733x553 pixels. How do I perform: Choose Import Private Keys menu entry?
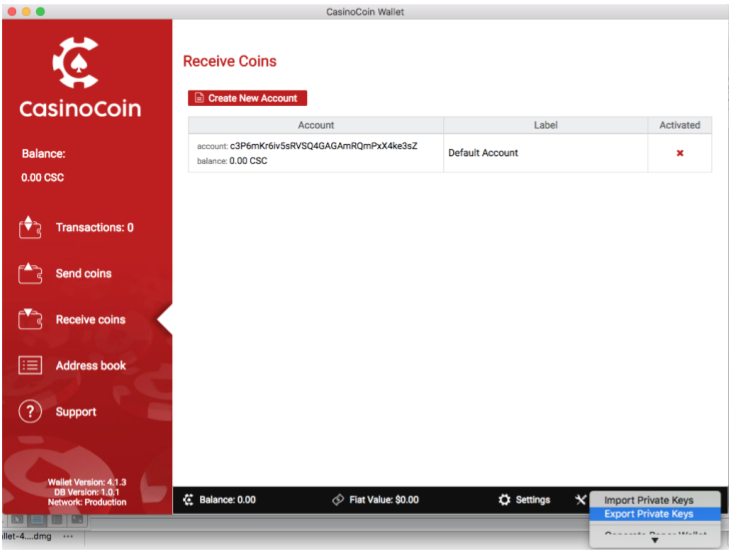coord(654,500)
